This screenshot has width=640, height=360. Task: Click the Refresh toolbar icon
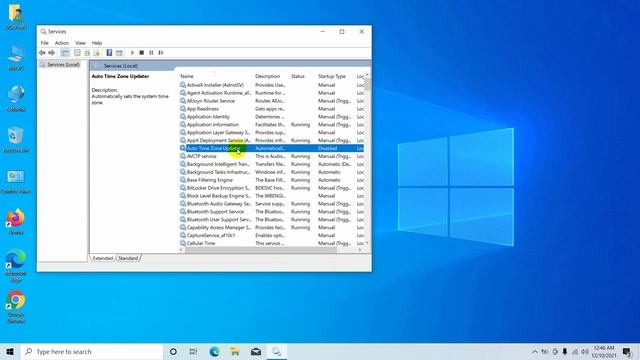tap(87, 53)
